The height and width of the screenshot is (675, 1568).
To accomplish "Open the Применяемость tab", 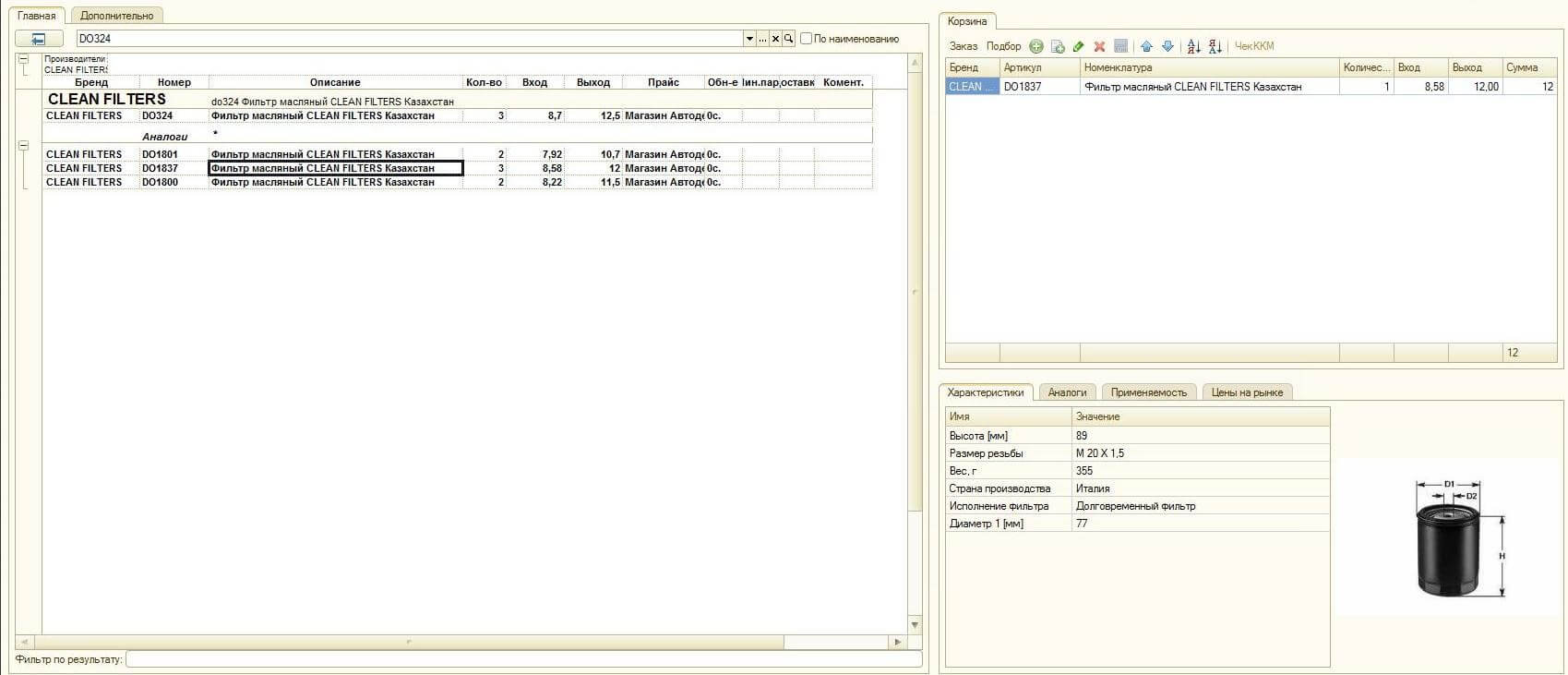I will click(x=1148, y=392).
